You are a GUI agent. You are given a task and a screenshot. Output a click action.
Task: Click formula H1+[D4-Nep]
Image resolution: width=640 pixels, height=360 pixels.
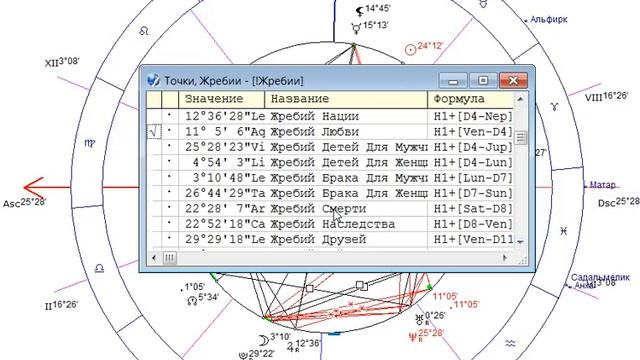pos(473,116)
